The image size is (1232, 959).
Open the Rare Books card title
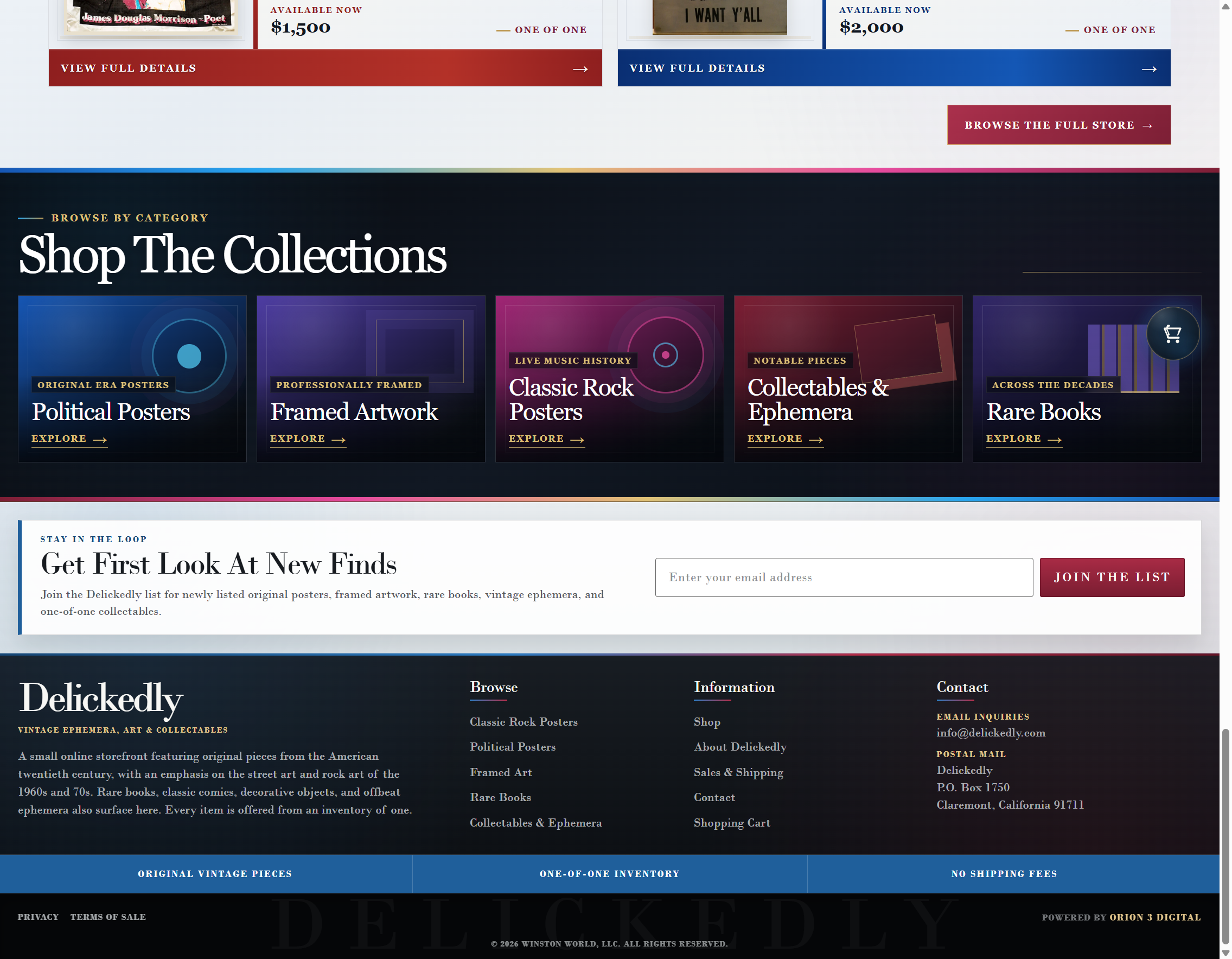(x=1043, y=411)
